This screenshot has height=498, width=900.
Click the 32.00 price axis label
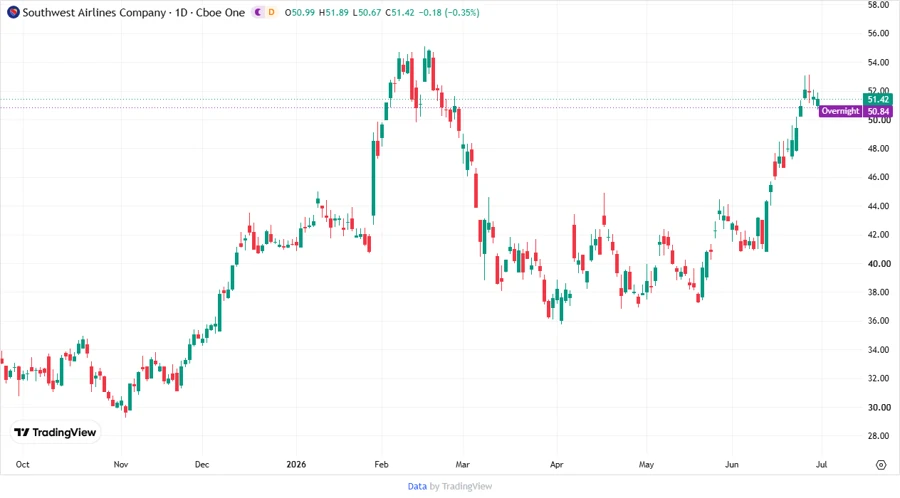[878, 378]
